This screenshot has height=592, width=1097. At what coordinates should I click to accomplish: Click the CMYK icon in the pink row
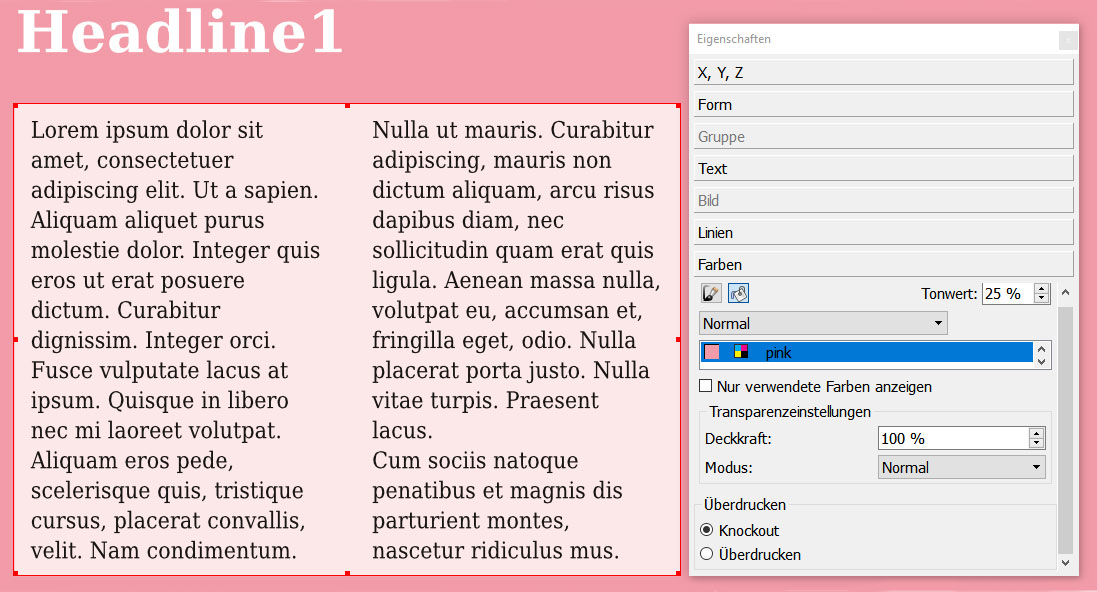(741, 352)
